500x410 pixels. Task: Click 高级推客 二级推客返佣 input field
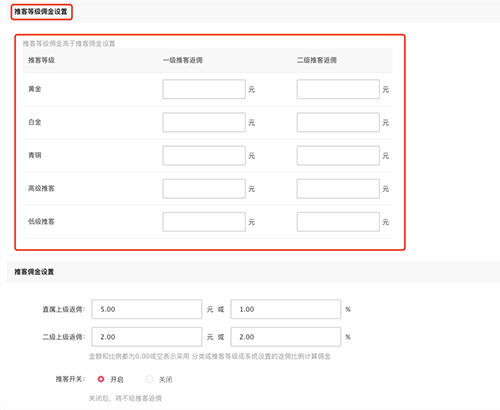coord(338,189)
